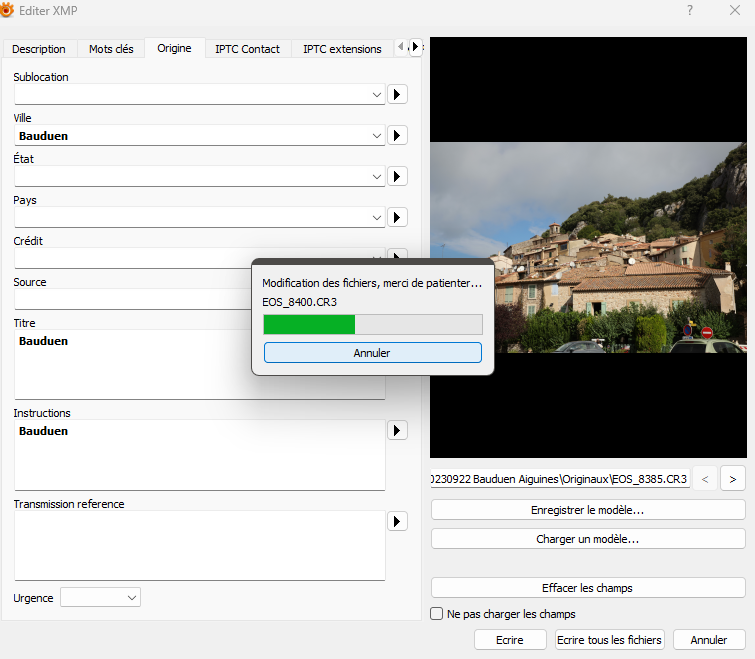
Task: Click the arrow button beside Pays field
Action: coord(397,217)
